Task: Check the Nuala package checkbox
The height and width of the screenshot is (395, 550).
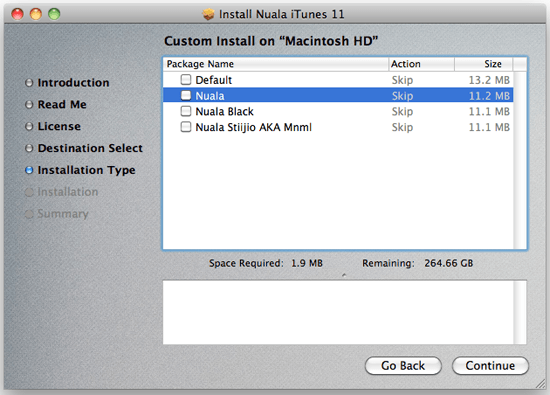Action: point(186,95)
